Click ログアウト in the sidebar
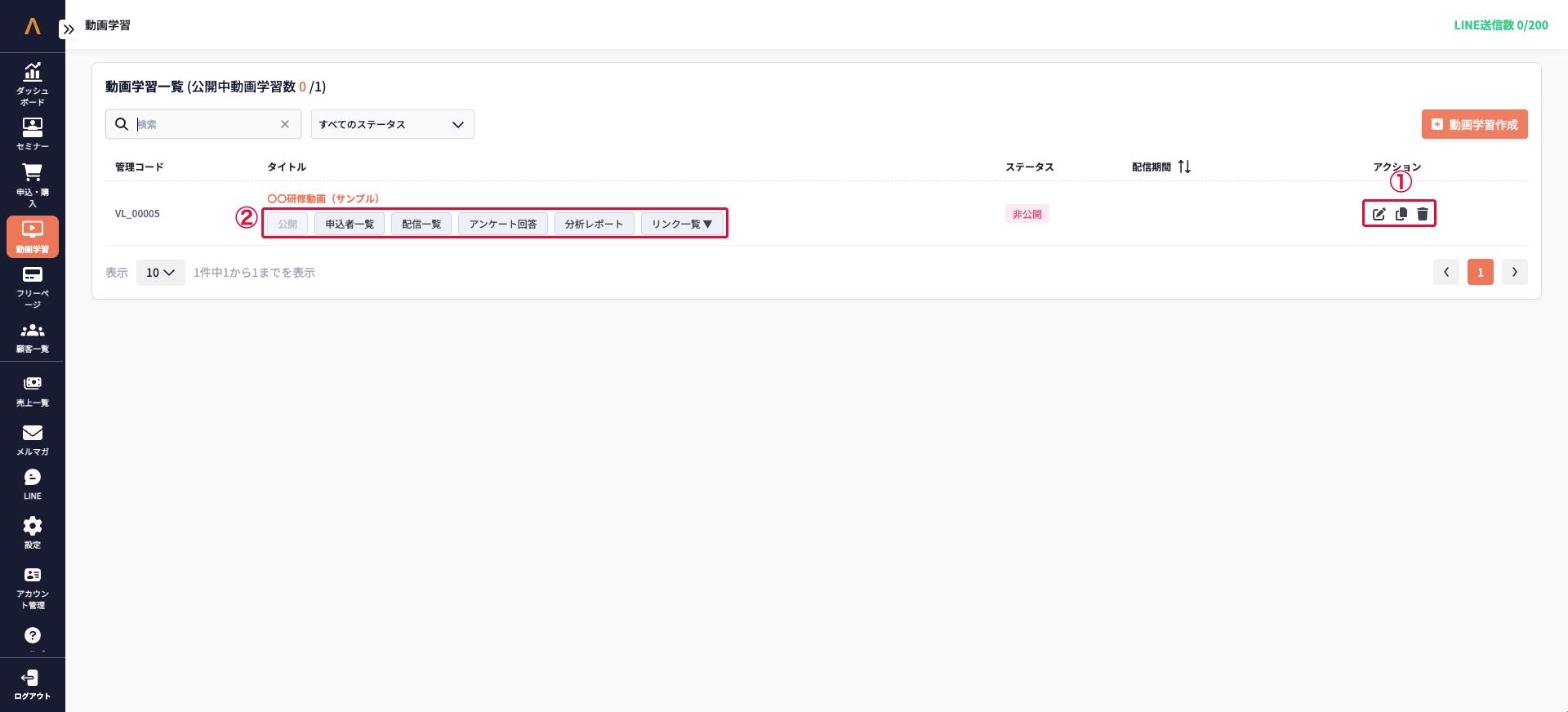 pyautogui.click(x=32, y=685)
